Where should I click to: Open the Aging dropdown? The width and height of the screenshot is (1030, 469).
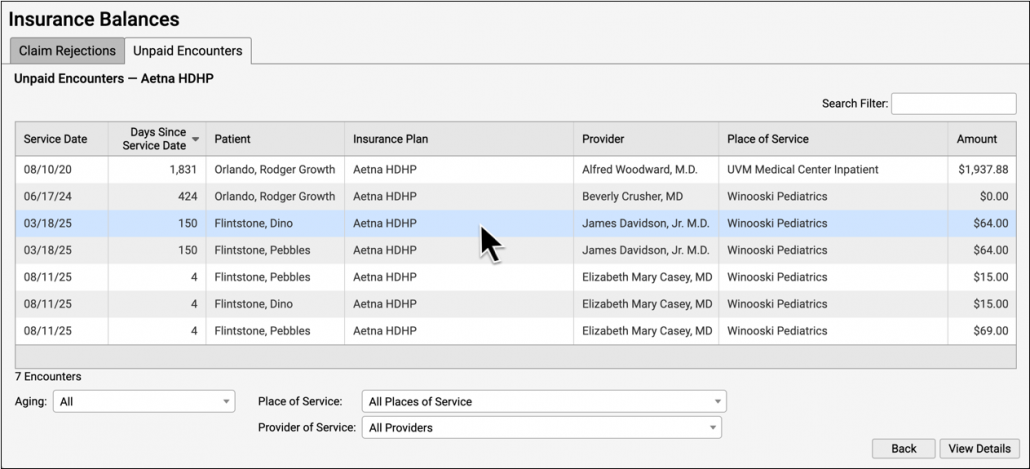[x=144, y=402]
